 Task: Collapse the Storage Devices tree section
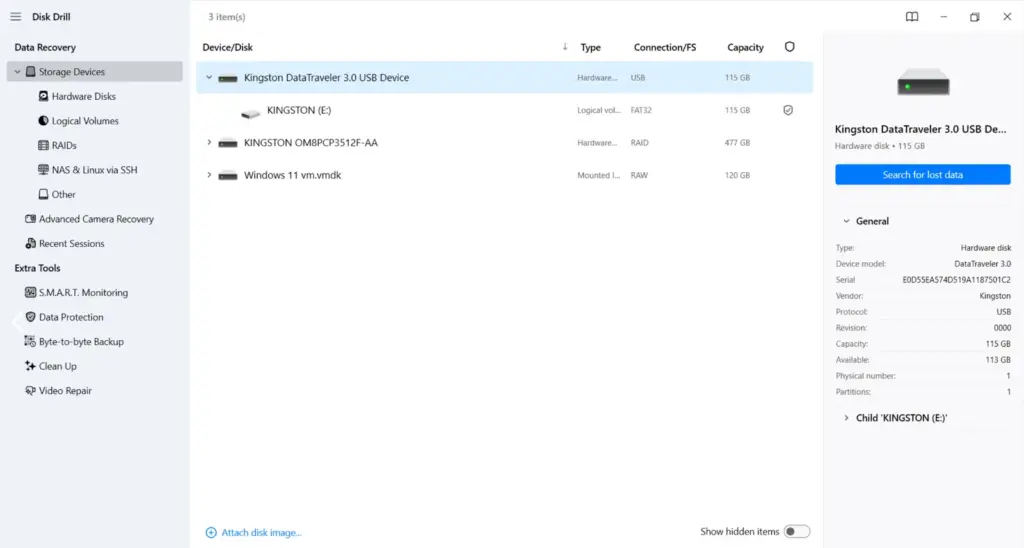18,72
